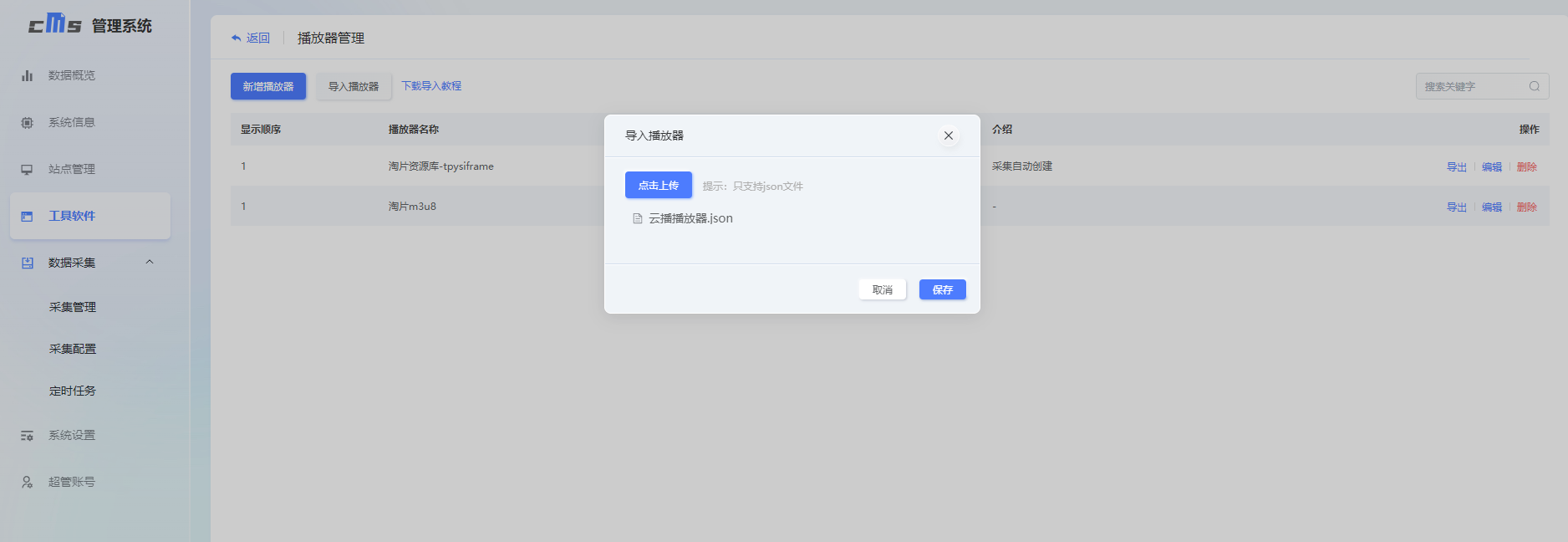
Task: Click the magnifier icon in search box
Action: pyautogui.click(x=1534, y=86)
